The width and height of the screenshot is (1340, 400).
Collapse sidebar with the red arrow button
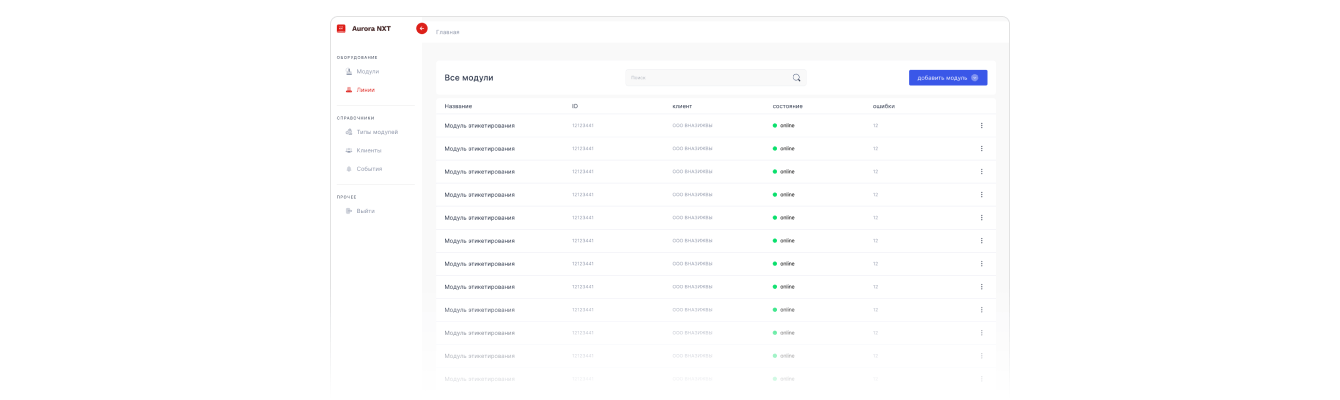[422, 28]
